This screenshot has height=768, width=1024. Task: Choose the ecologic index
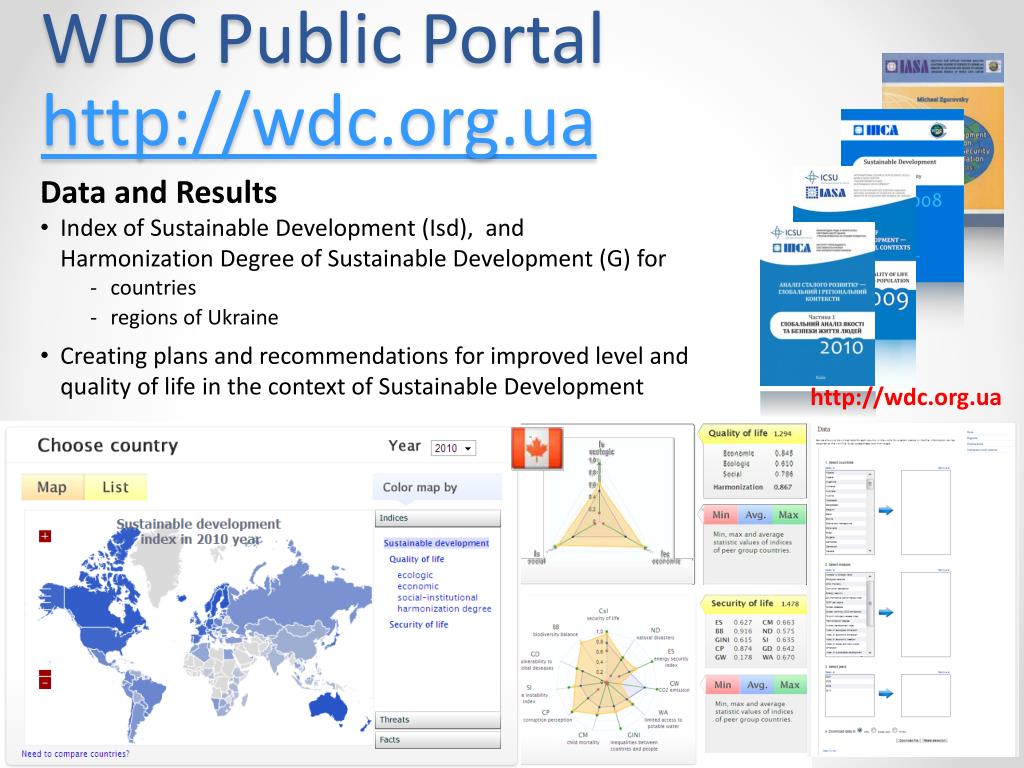pos(415,575)
